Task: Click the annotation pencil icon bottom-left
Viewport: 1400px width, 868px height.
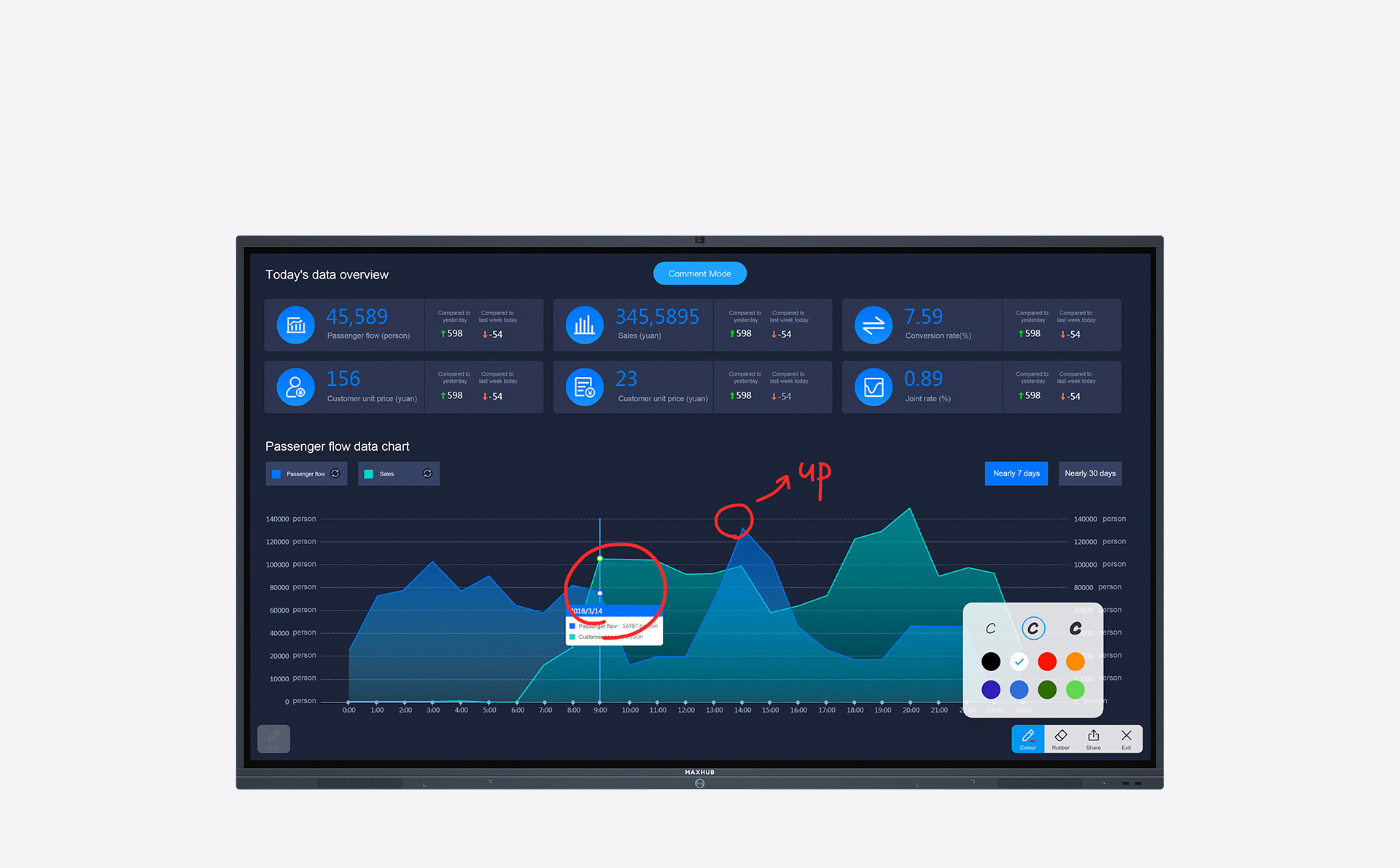Action: [x=275, y=738]
